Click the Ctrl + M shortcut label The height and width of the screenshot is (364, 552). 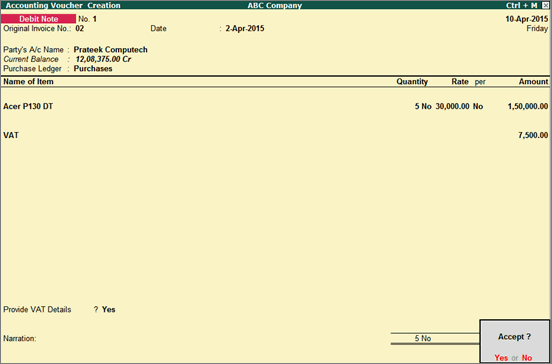pos(522,5)
